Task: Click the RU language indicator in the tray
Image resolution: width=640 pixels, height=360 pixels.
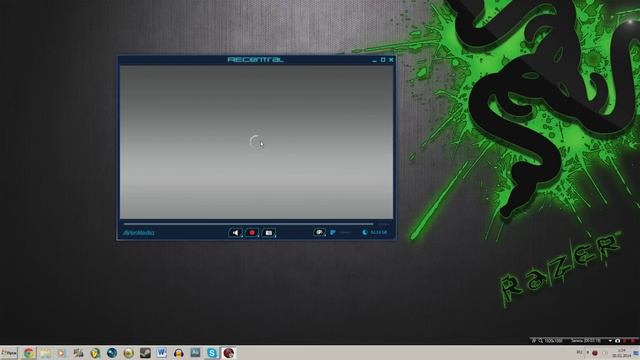Action: (579, 353)
